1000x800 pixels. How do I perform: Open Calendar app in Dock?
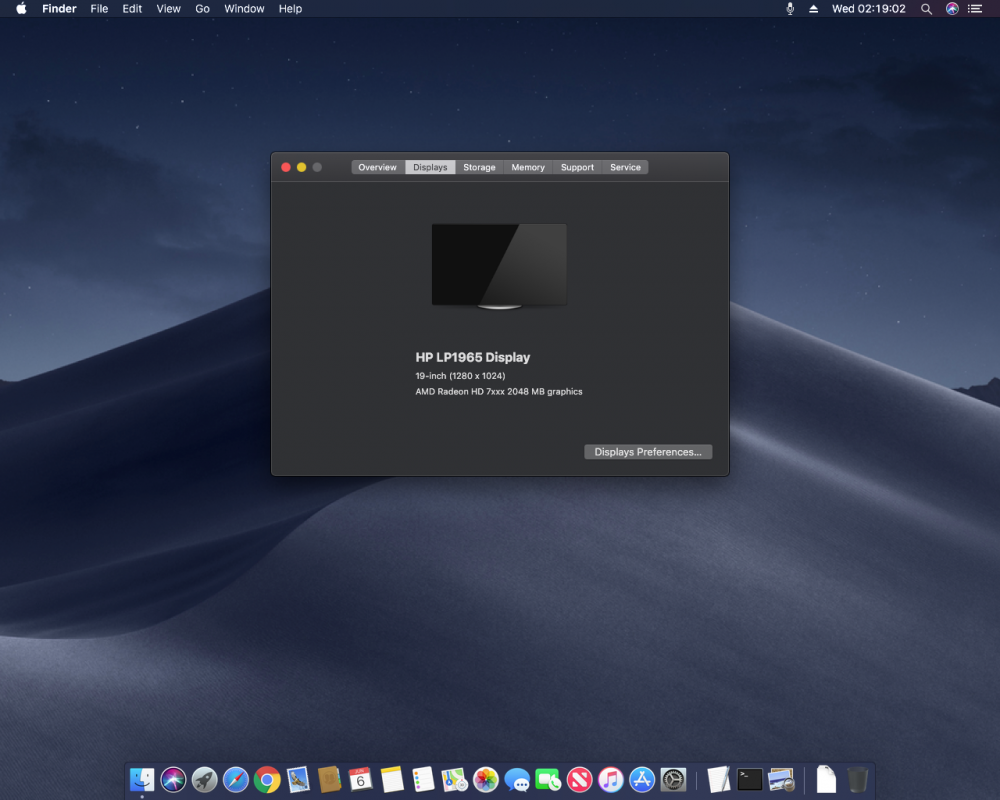click(x=360, y=780)
